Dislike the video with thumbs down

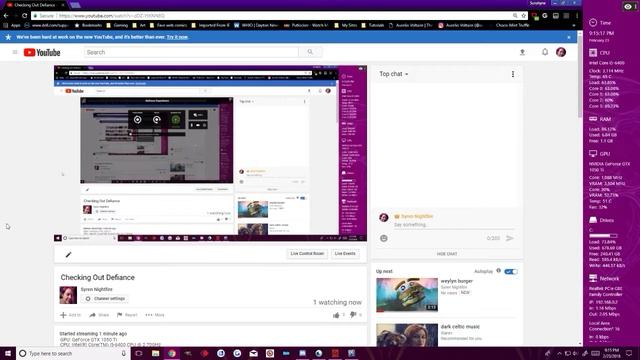pyautogui.click(x=353, y=315)
